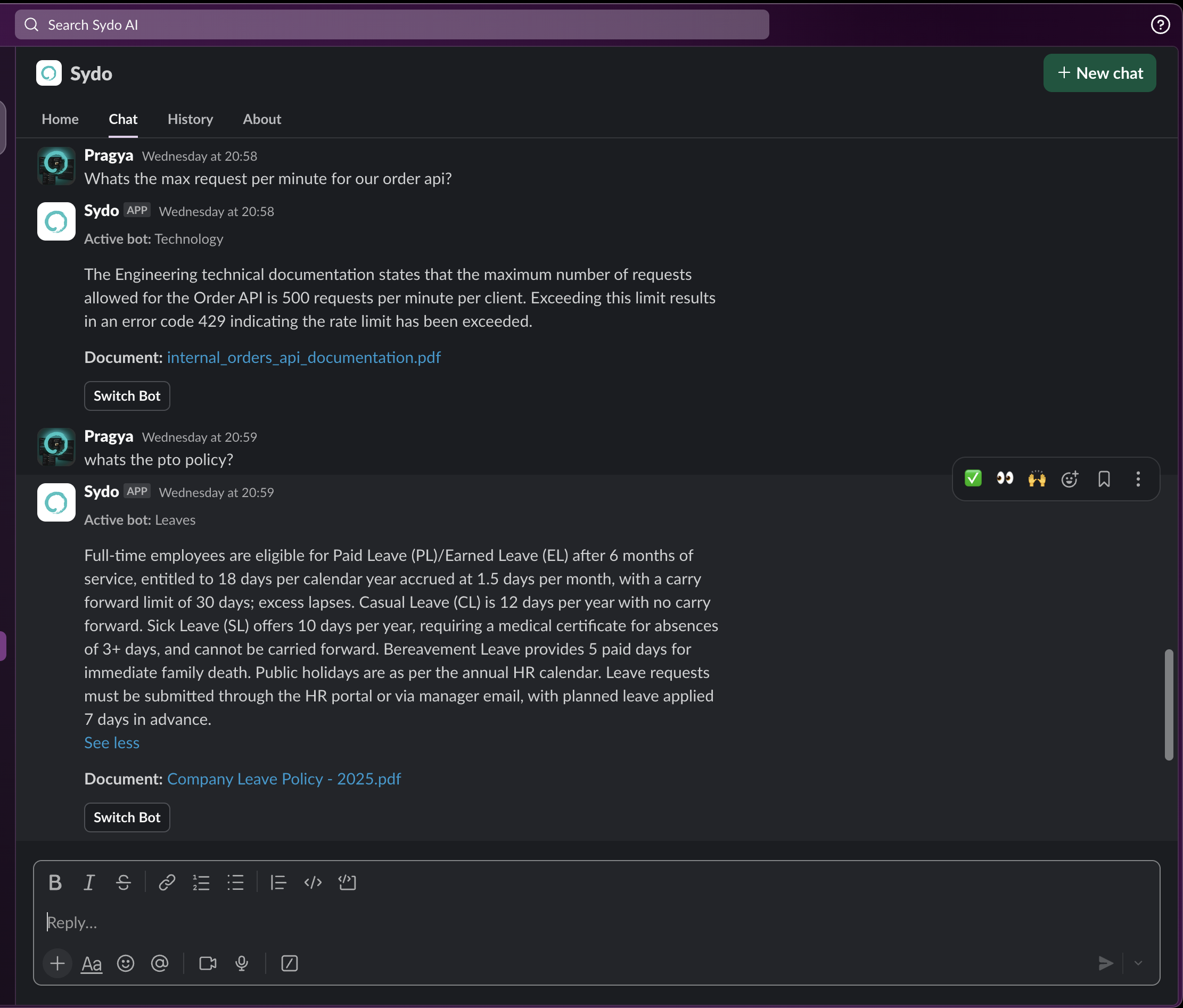Switch to the Home tab

pos(60,119)
